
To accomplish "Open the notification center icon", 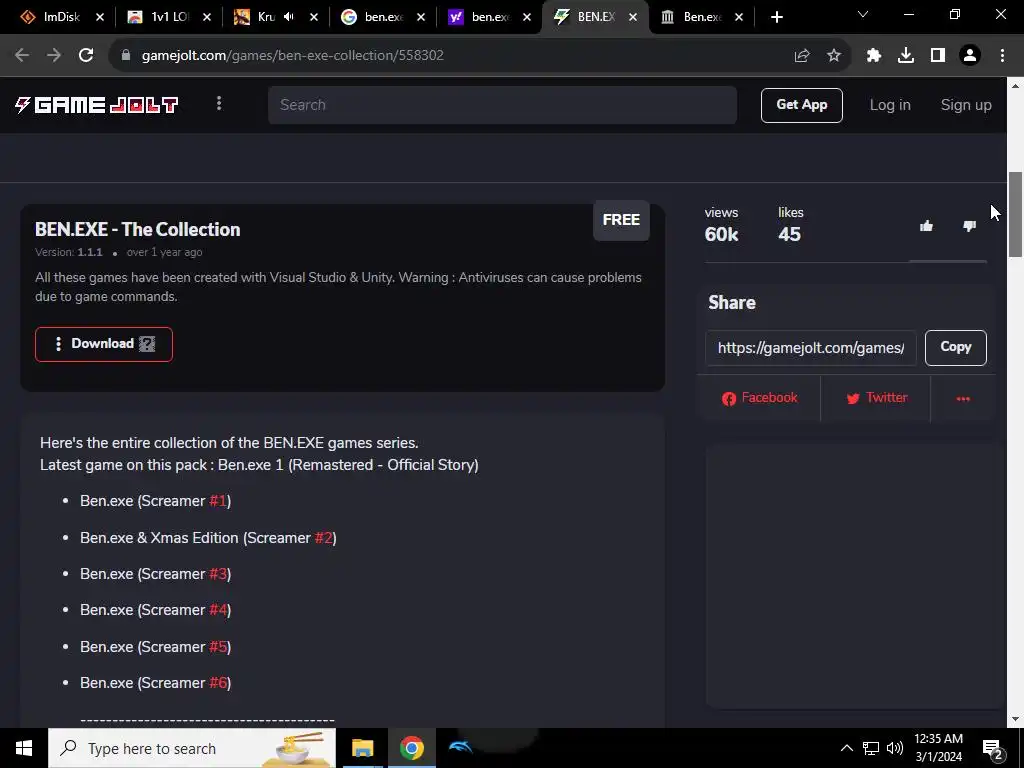I will (993, 749).
